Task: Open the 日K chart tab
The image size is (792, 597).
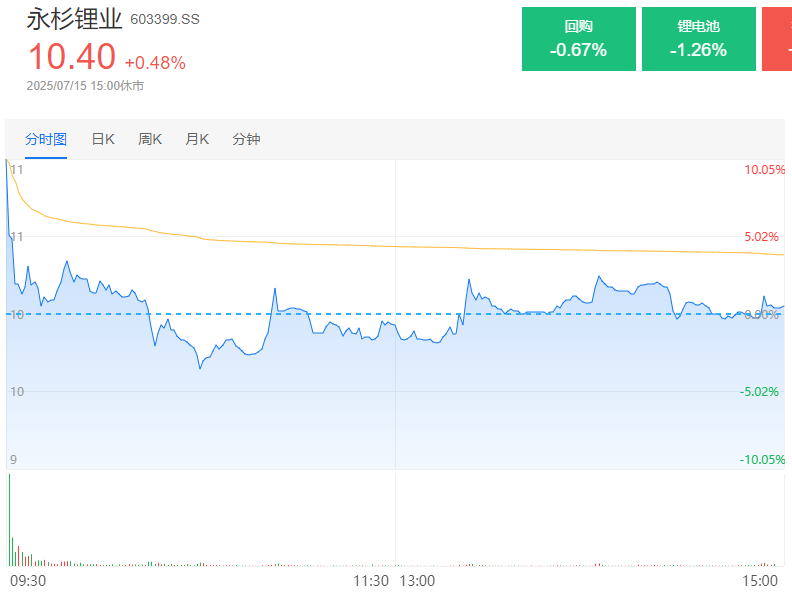Action: [x=103, y=139]
